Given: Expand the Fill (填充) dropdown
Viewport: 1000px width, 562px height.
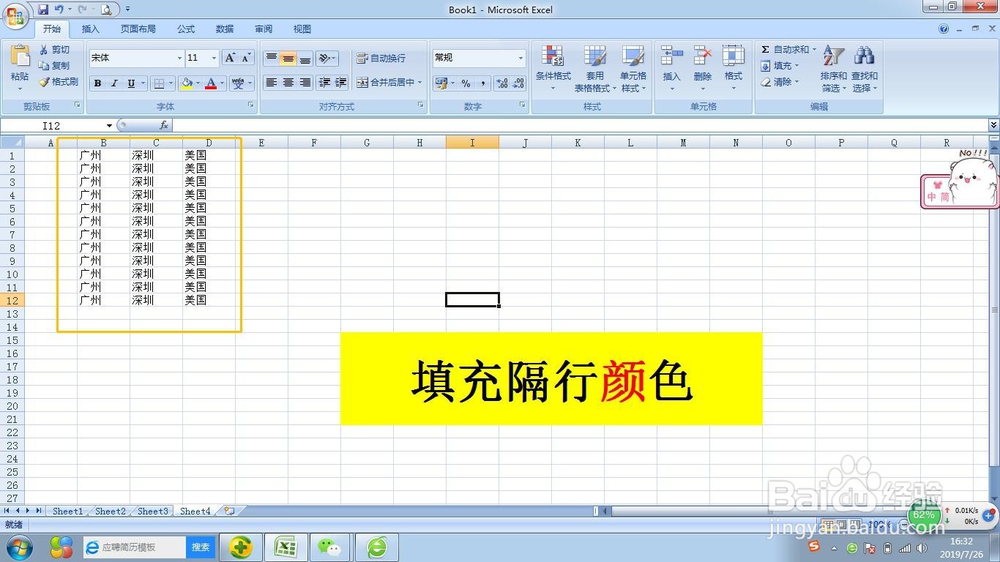Looking at the screenshot, I should pyautogui.click(x=797, y=66).
